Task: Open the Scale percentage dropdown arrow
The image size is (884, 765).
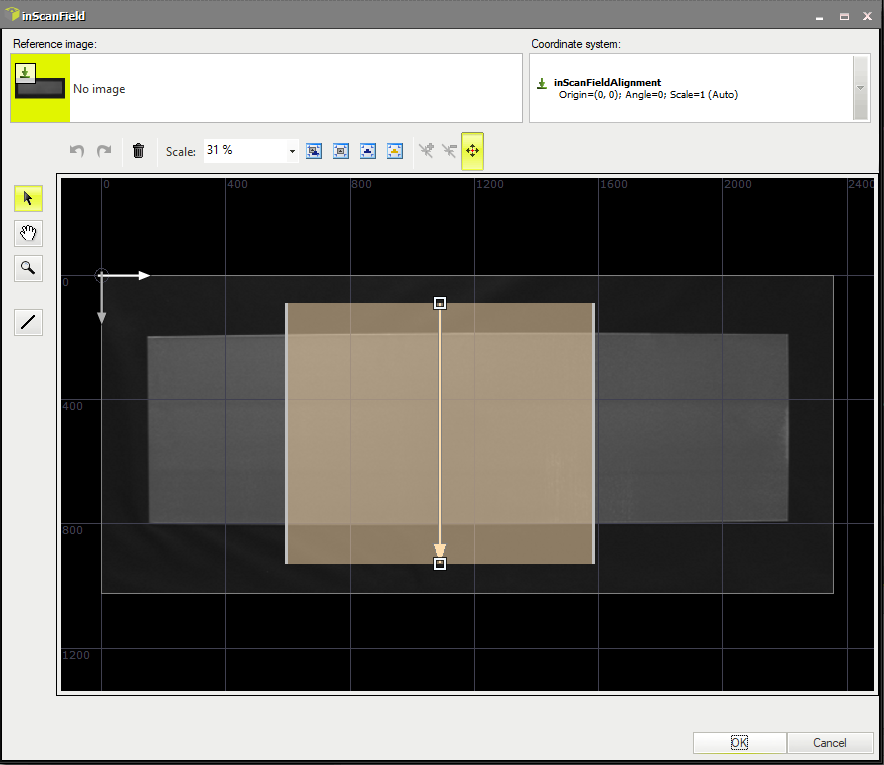Action: 292,151
